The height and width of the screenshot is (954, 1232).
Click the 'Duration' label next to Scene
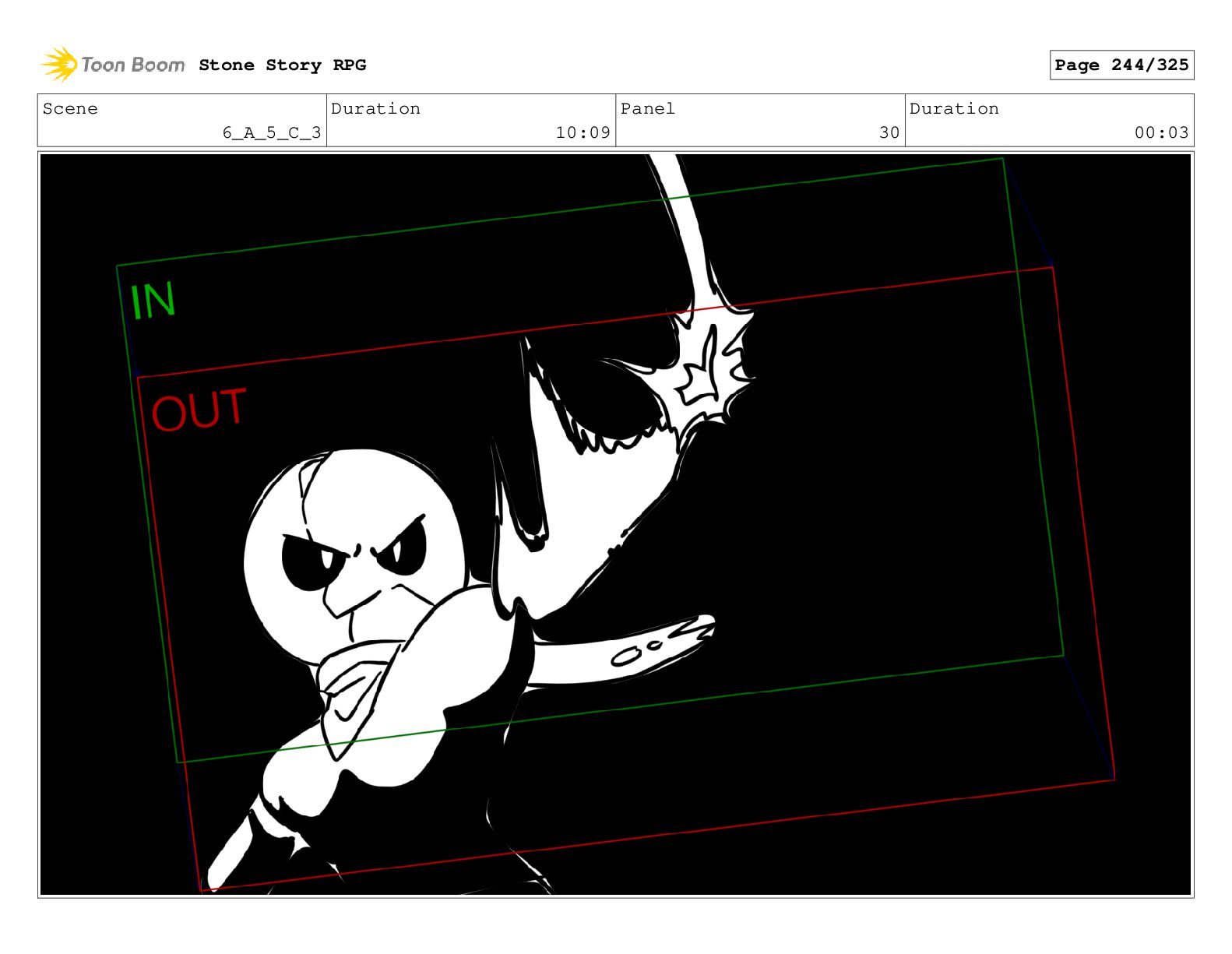(x=375, y=109)
